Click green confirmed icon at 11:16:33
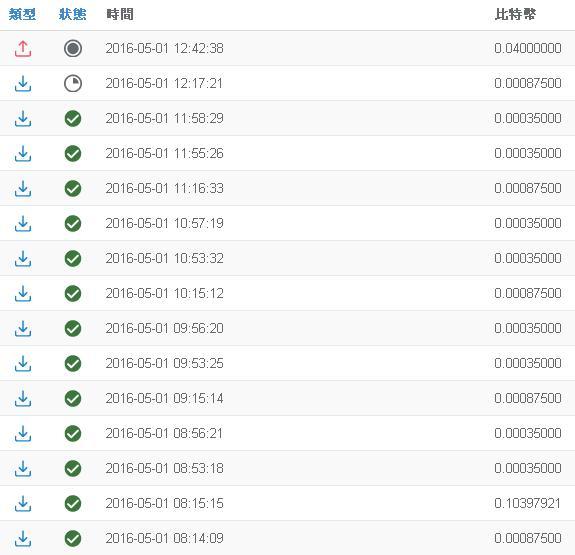575x555 pixels. click(73, 189)
